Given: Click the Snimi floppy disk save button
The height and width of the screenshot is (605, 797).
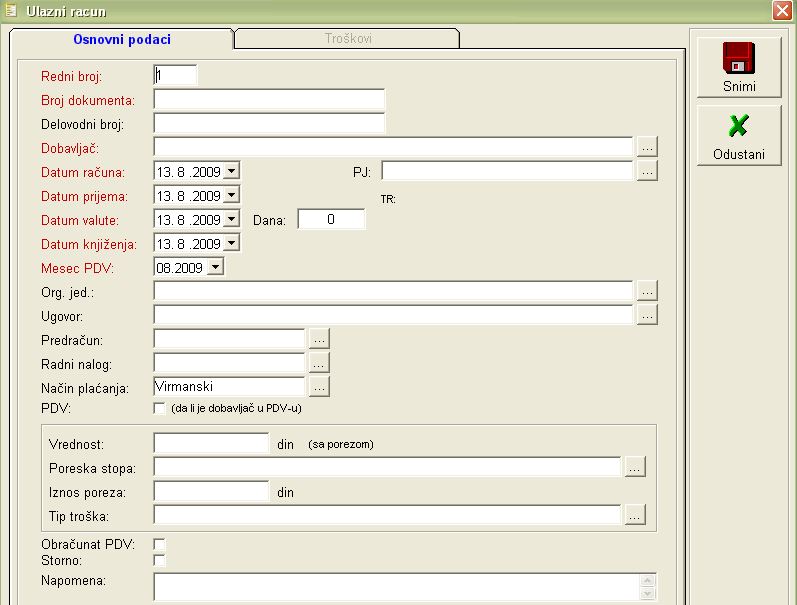Looking at the screenshot, I should (739, 68).
